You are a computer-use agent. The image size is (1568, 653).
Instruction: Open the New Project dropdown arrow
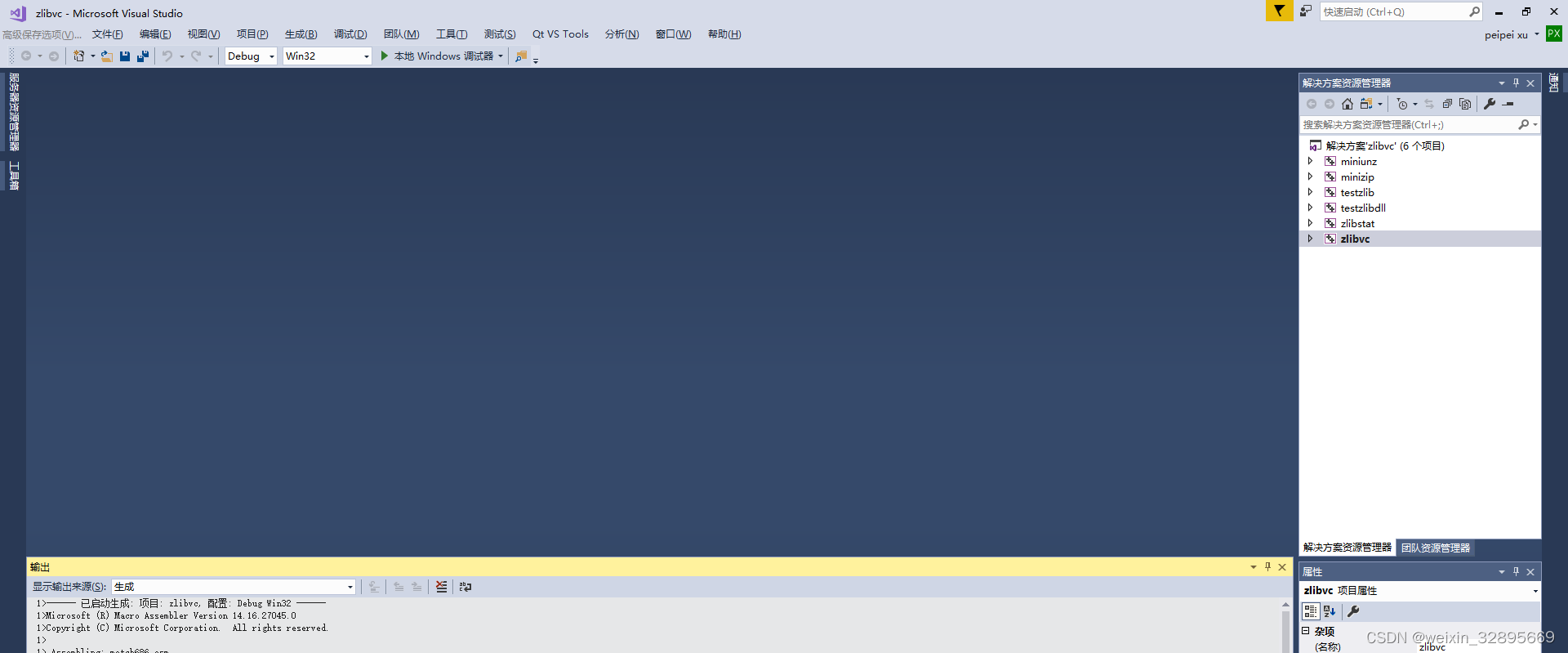tap(92, 56)
